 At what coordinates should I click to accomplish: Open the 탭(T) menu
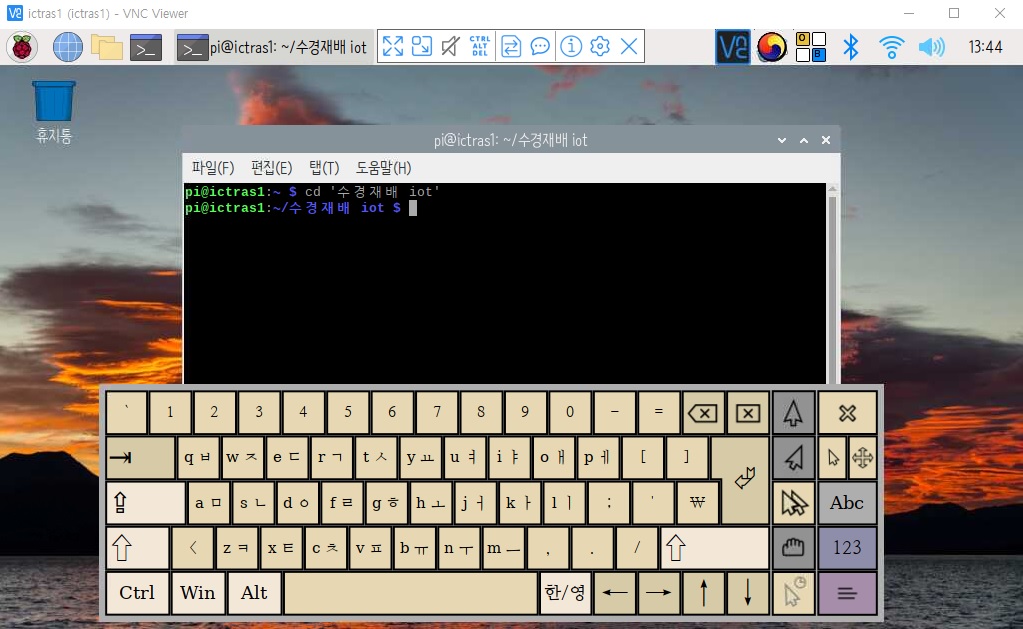(x=324, y=168)
